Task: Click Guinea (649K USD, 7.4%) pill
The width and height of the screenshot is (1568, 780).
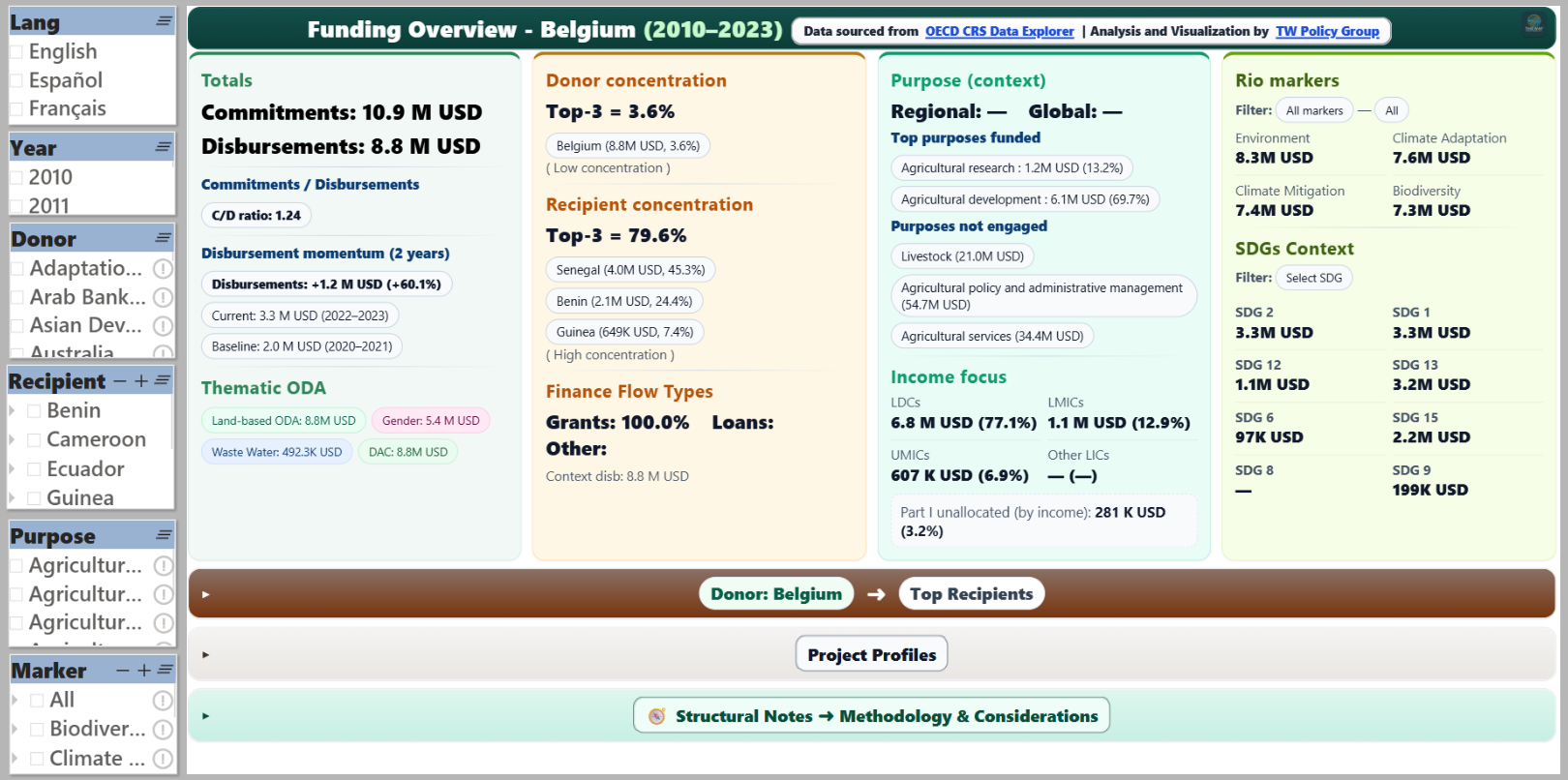Action: click(x=625, y=332)
